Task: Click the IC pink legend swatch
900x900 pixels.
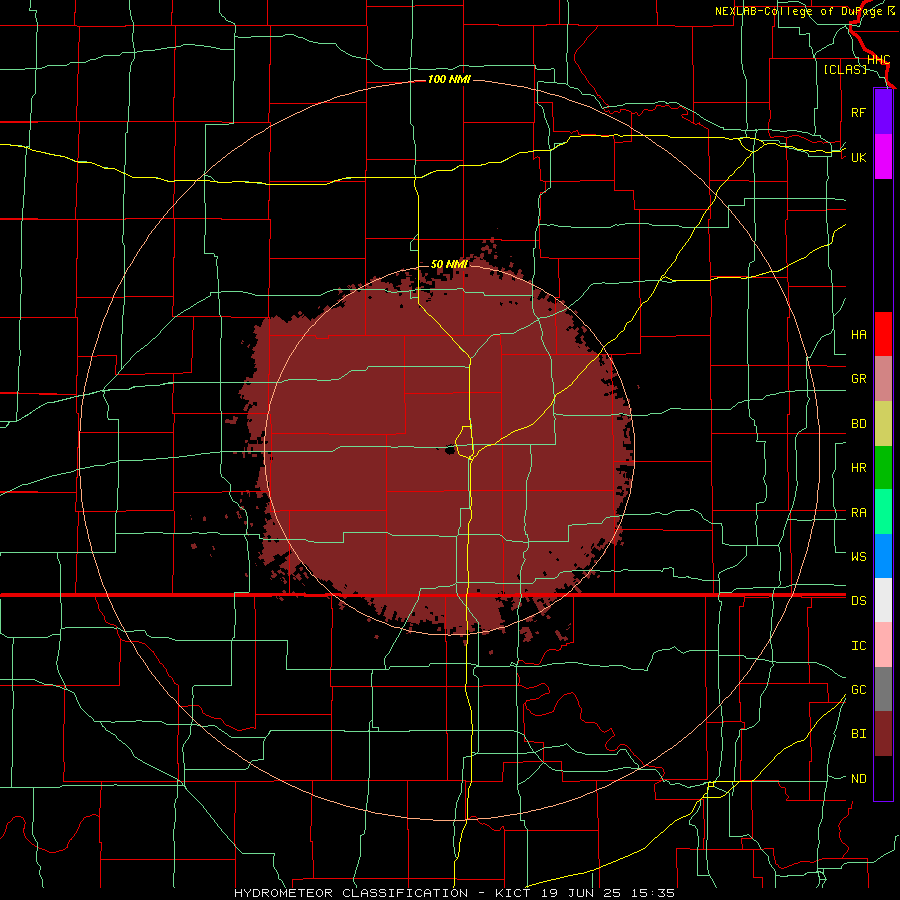Action: pyautogui.click(x=883, y=645)
